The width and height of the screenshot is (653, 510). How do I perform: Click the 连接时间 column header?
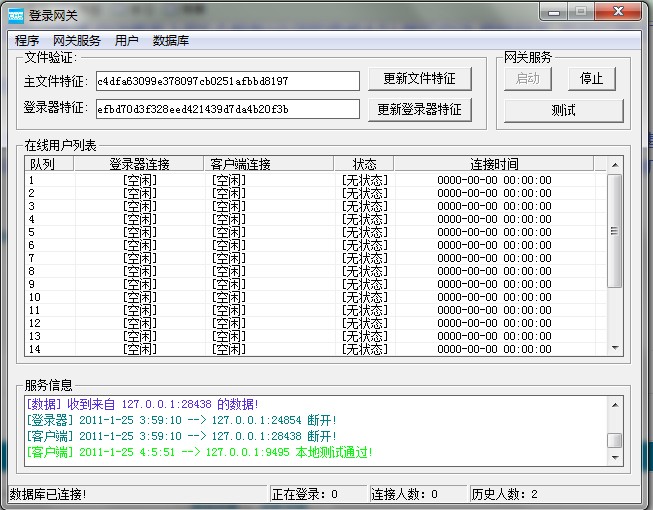click(x=494, y=164)
